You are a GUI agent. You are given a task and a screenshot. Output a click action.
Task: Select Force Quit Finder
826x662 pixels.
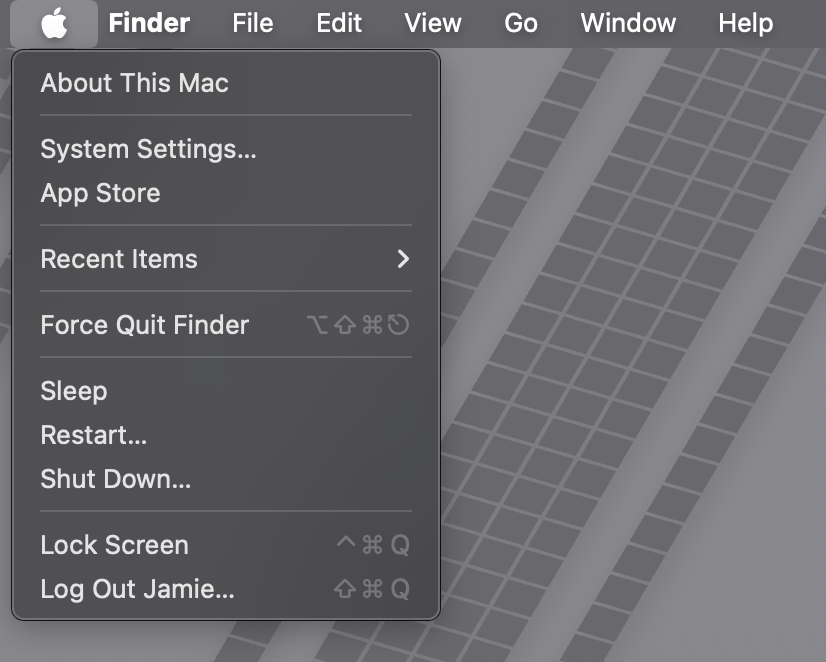click(144, 325)
